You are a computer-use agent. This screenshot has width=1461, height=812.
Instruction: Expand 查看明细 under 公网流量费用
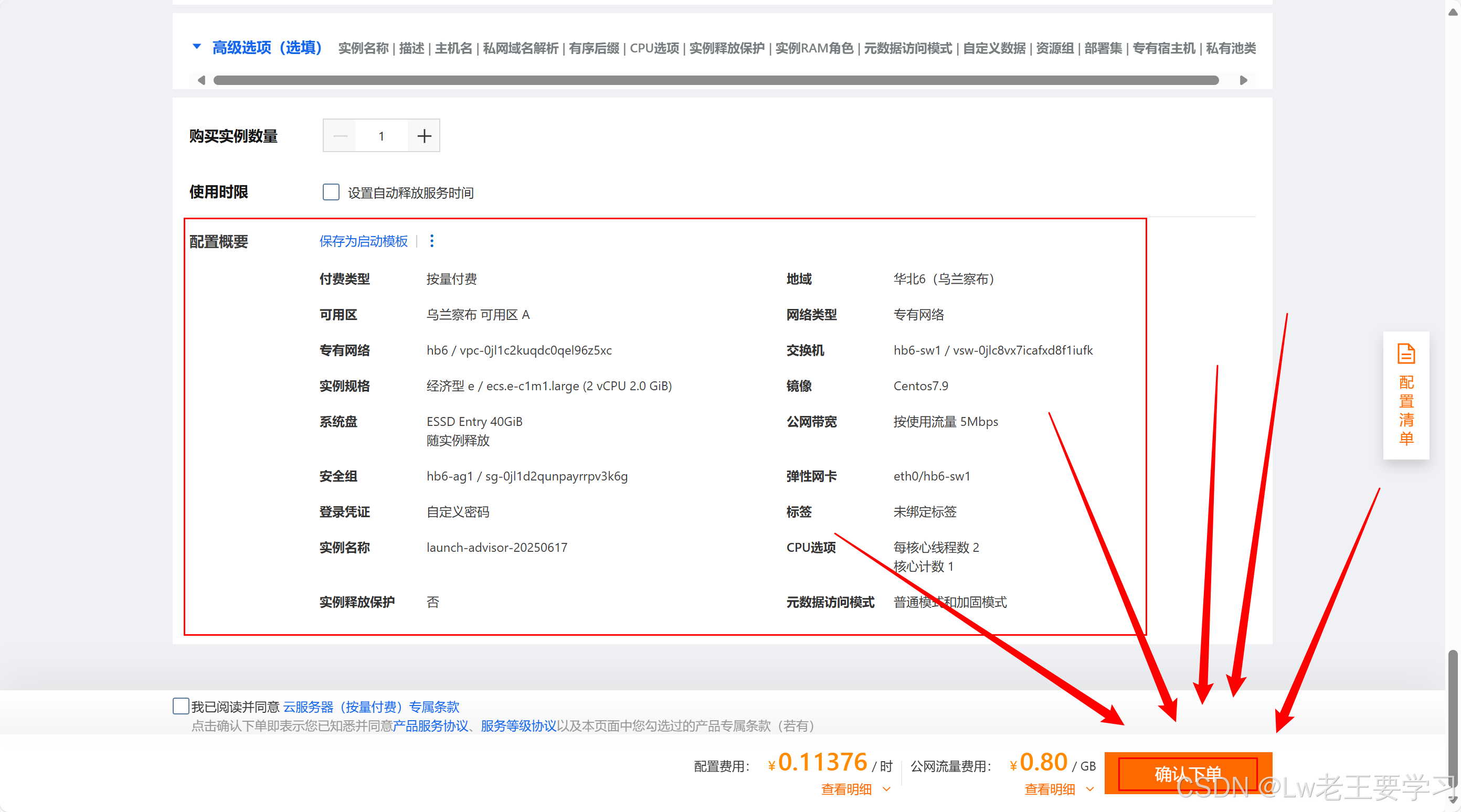1059,789
